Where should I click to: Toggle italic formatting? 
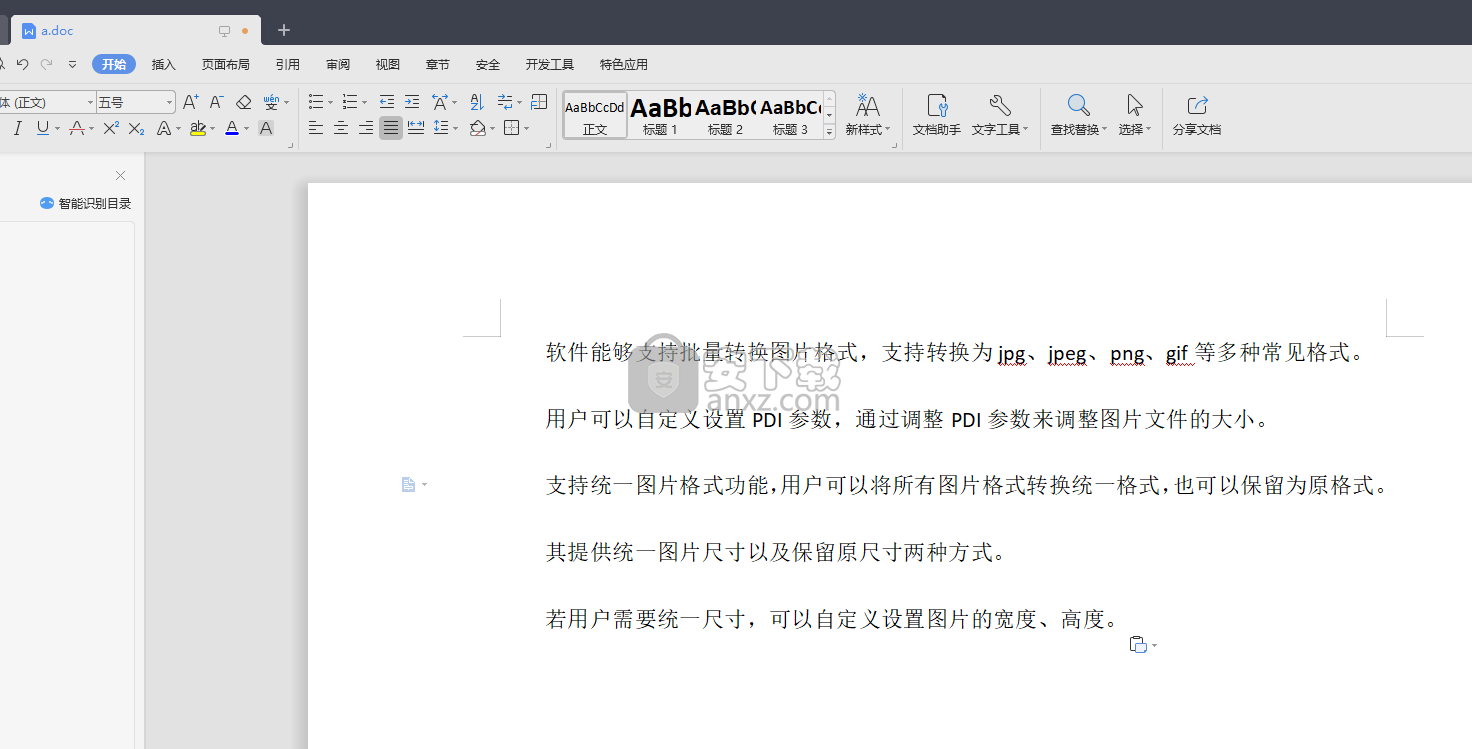tap(17, 128)
